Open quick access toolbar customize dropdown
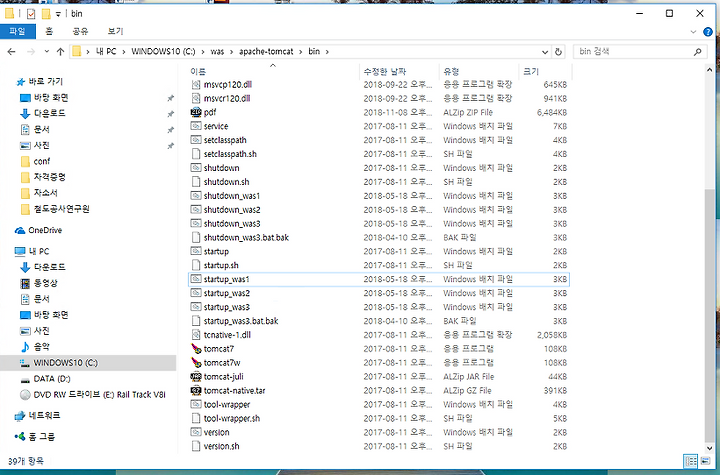Screen dimensions: 720x475 [58, 14]
